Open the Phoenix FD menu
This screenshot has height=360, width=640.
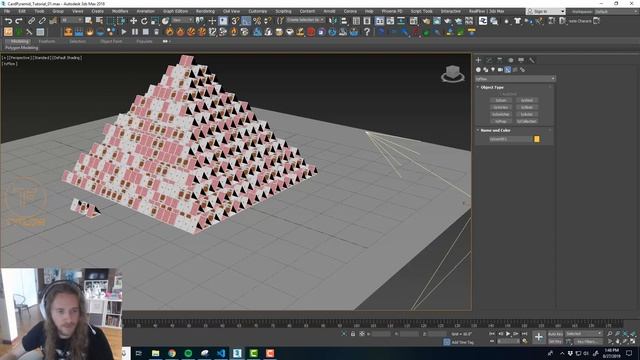click(392, 11)
